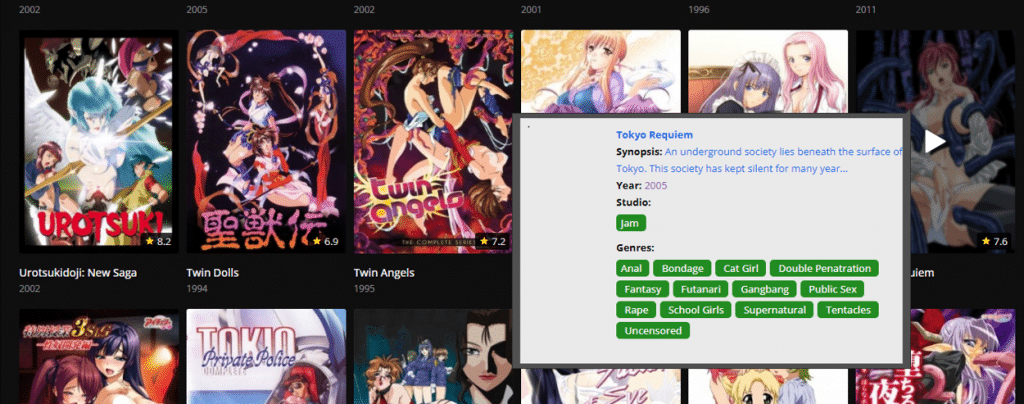Viewport: 1024px width, 404px height.
Task: Click the 1994 year under Twin Dolls
Action: click(197, 288)
